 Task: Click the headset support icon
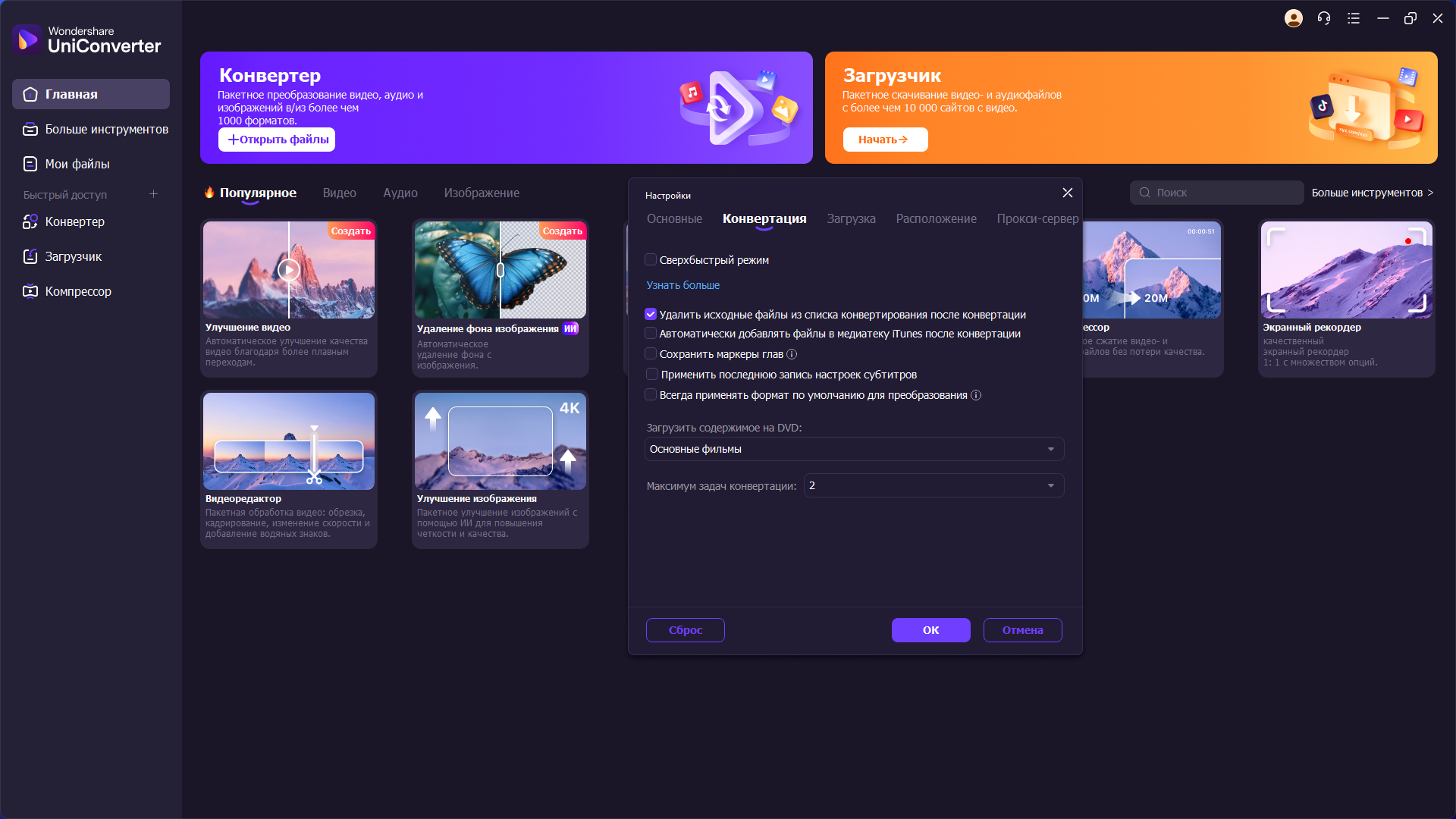tap(1324, 18)
